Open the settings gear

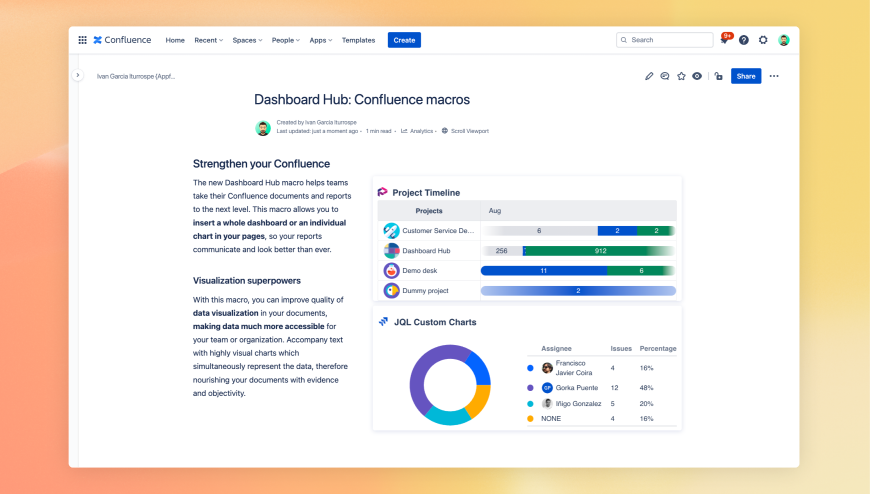tap(763, 40)
